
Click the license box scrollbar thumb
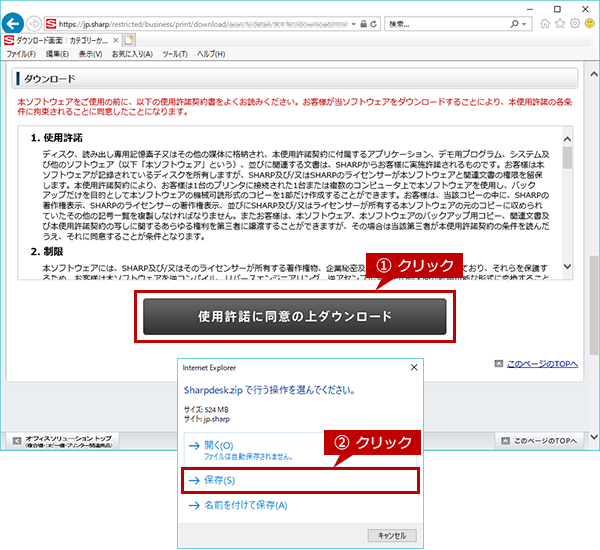[567, 158]
